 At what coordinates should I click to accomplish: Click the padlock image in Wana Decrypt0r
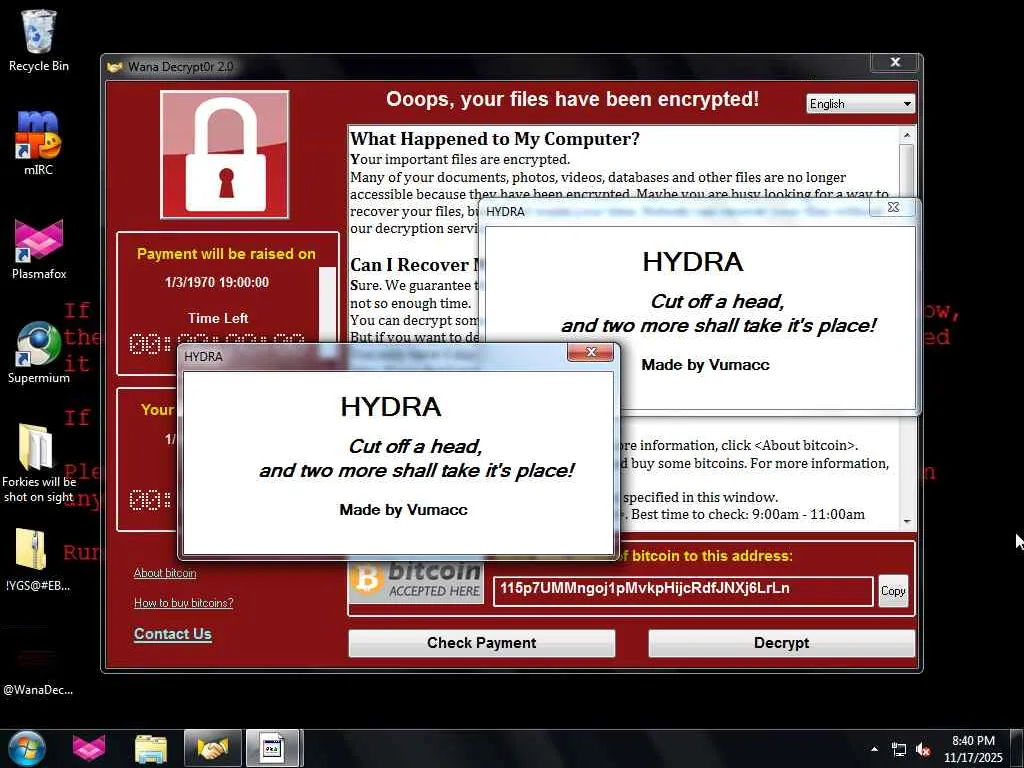click(x=225, y=155)
